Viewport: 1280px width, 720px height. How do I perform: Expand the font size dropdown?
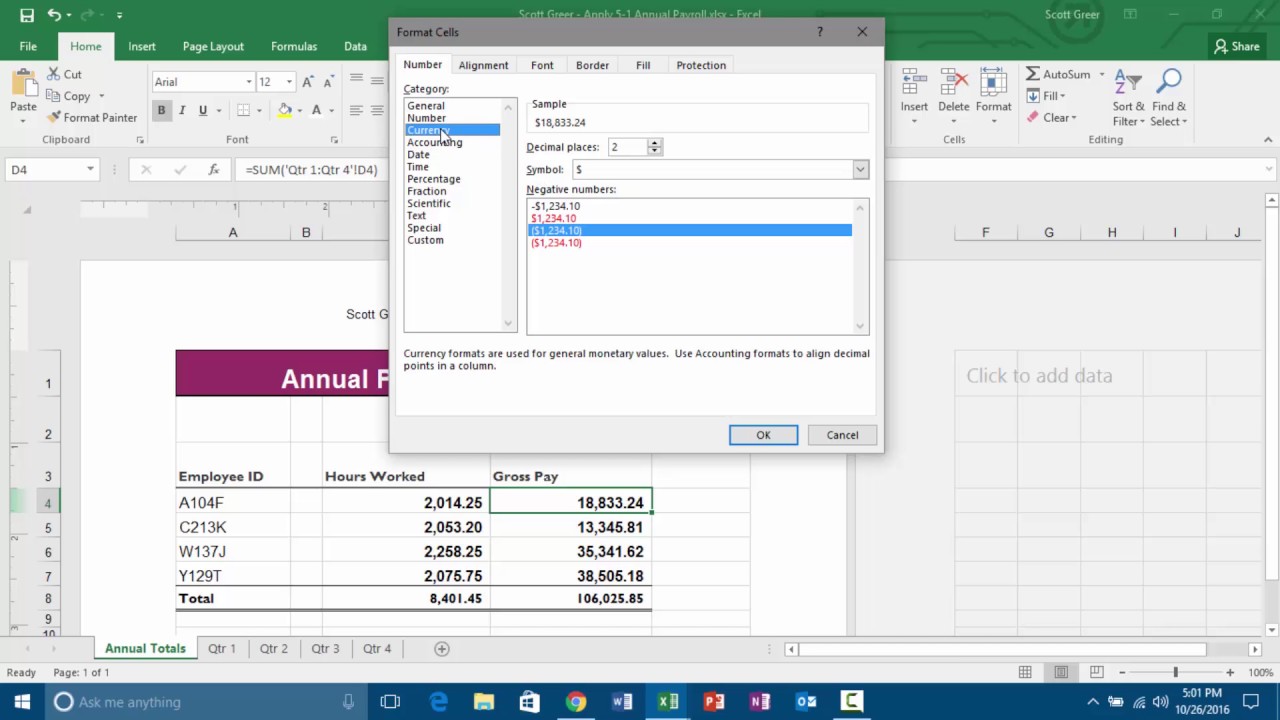pyautogui.click(x=289, y=82)
